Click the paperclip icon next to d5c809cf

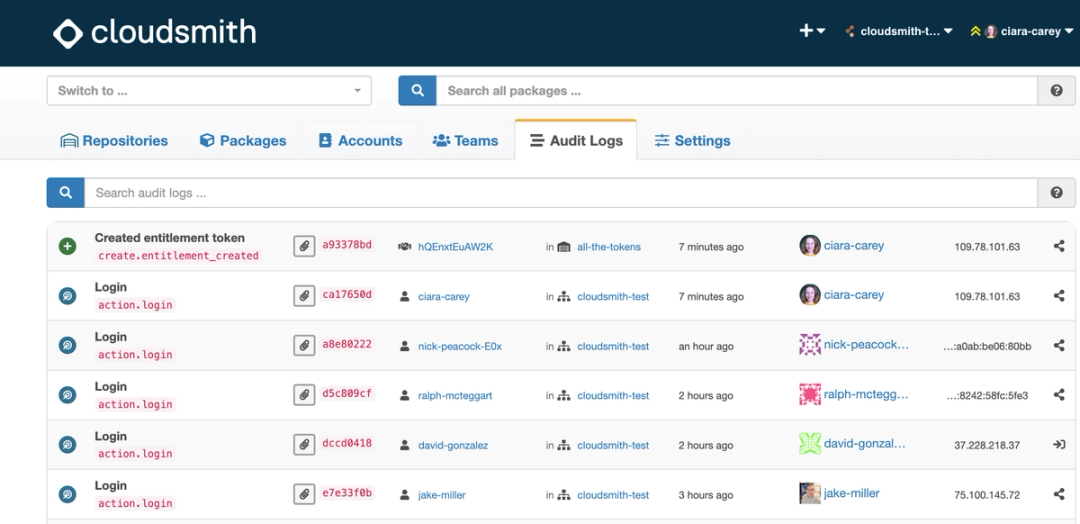coord(304,395)
